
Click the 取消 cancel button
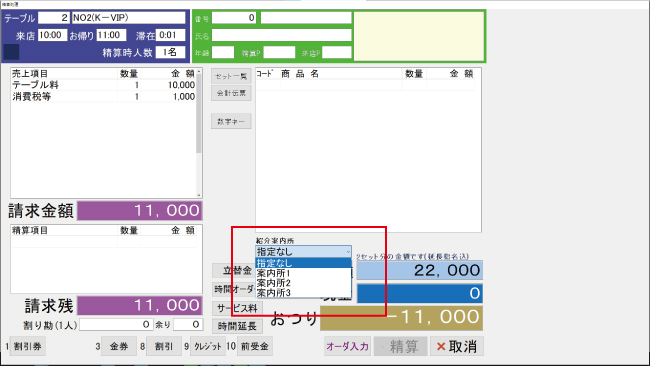pos(457,347)
